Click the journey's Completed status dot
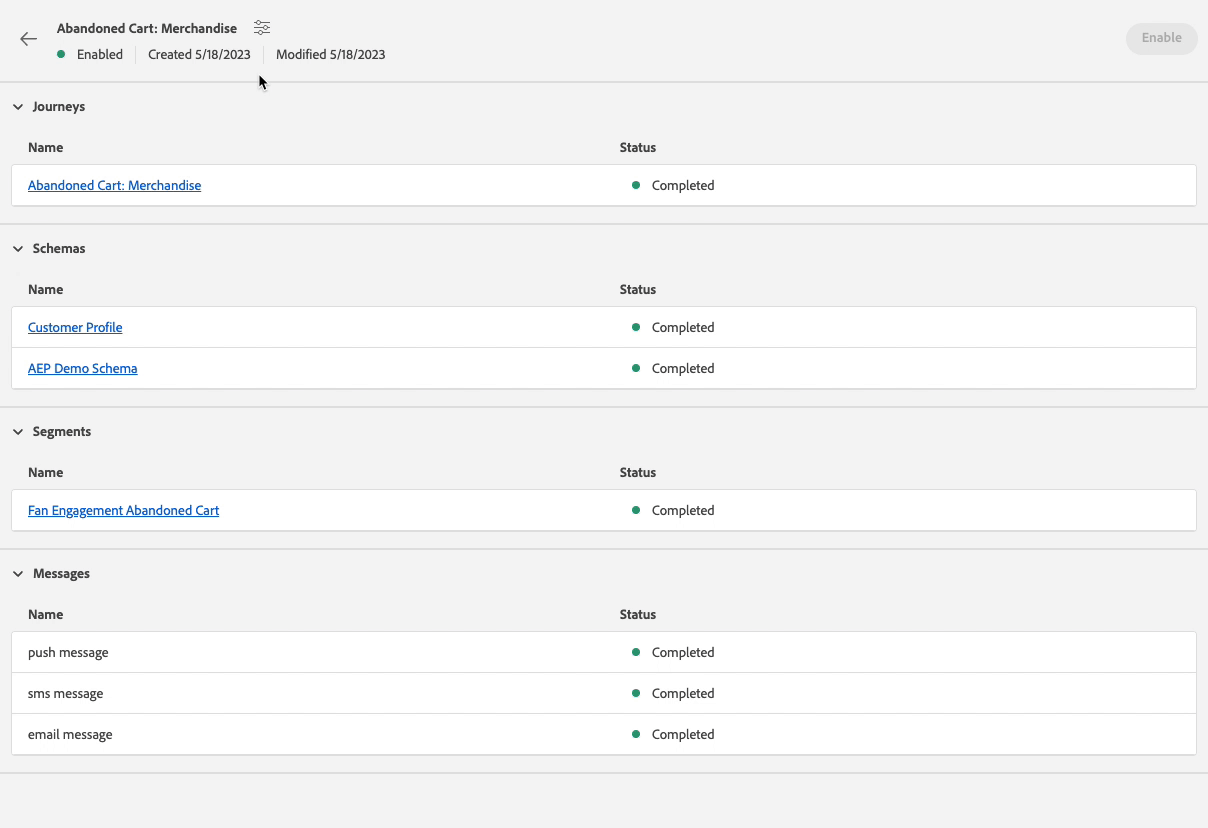Screen dimensions: 1208x828 [636, 185]
